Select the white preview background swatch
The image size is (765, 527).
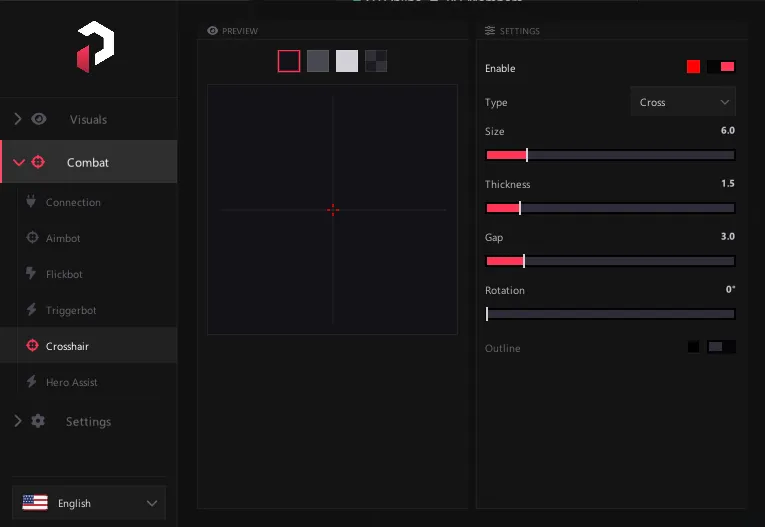point(347,61)
